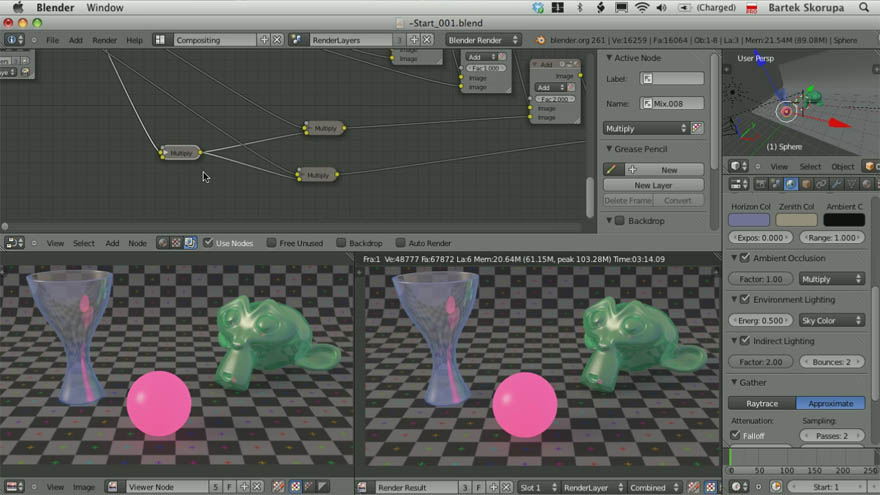Open the RenderLayer dropdown in image editor
880x495 pixels.
pyautogui.click(x=593, y=487)
